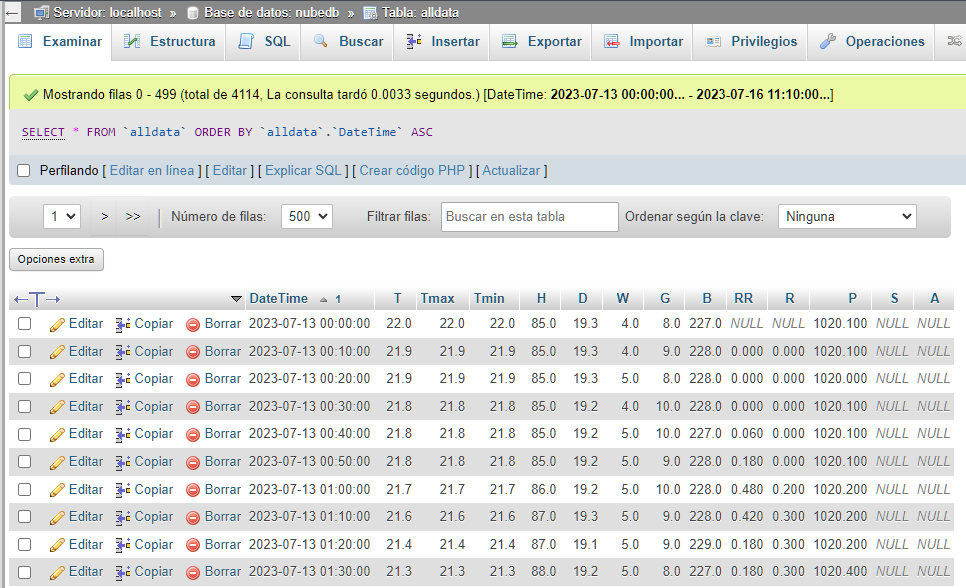Click Borrar for row 2023-07-13 01:20:00
This screenshot has height=588, width=966.
pos(223,545)
